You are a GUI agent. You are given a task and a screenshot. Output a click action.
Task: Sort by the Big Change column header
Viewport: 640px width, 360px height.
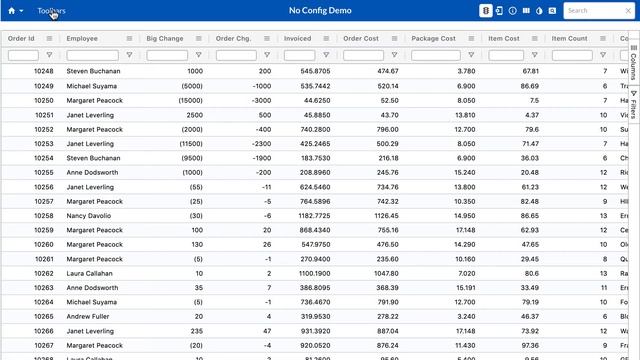[165, 38]
